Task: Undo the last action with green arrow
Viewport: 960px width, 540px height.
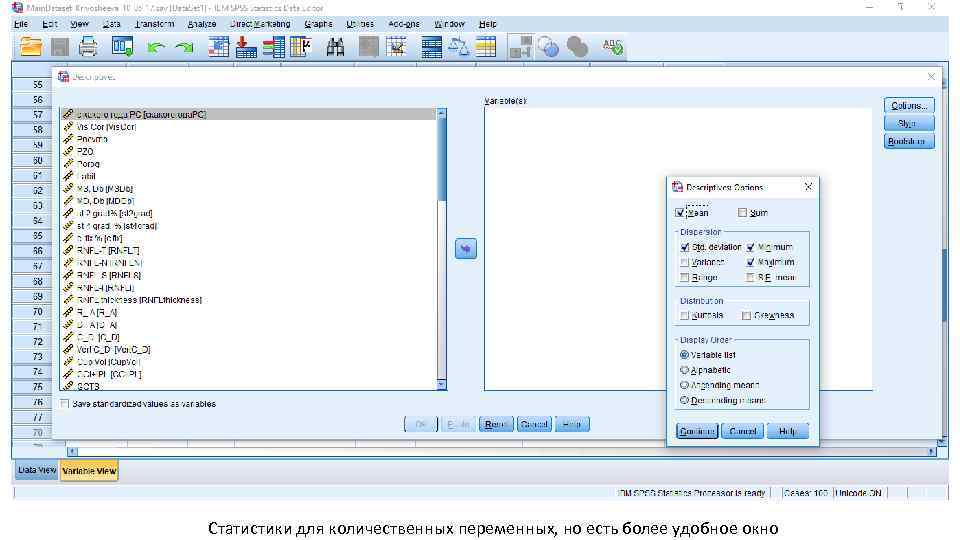Action: coord(156,47)
